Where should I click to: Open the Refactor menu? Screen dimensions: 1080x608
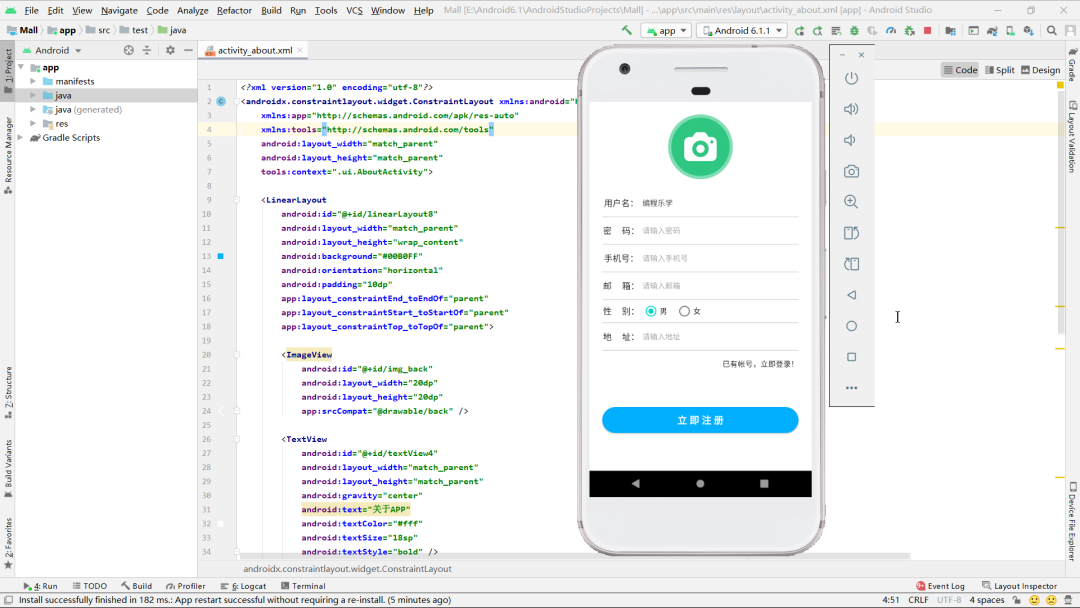(234, 10)
